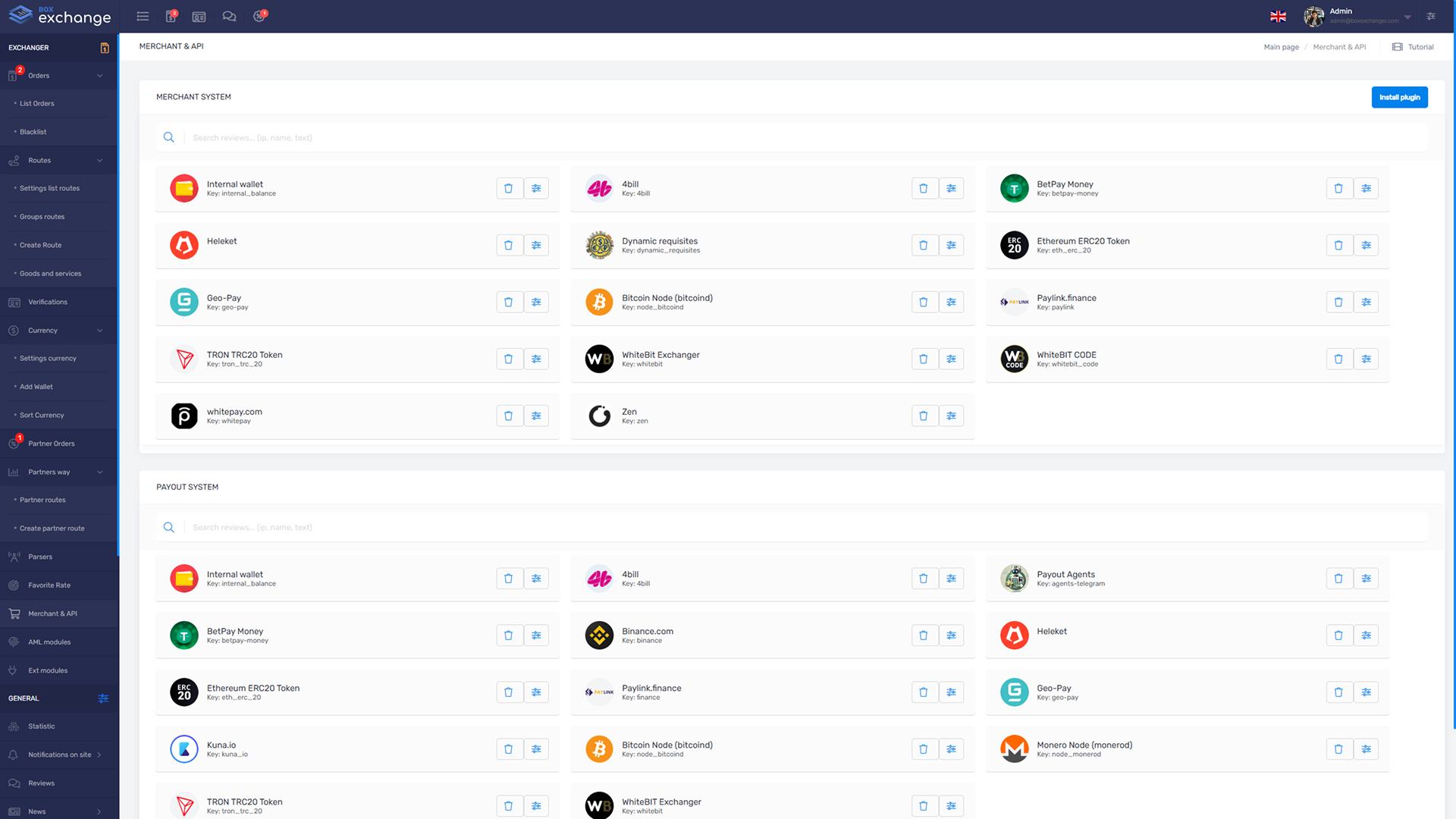Delete the Zen merchant system

[x=924, y=416]
